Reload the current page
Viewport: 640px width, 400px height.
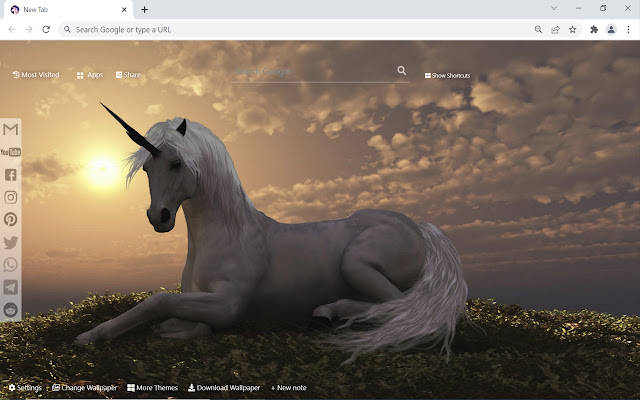pos(46,29)
